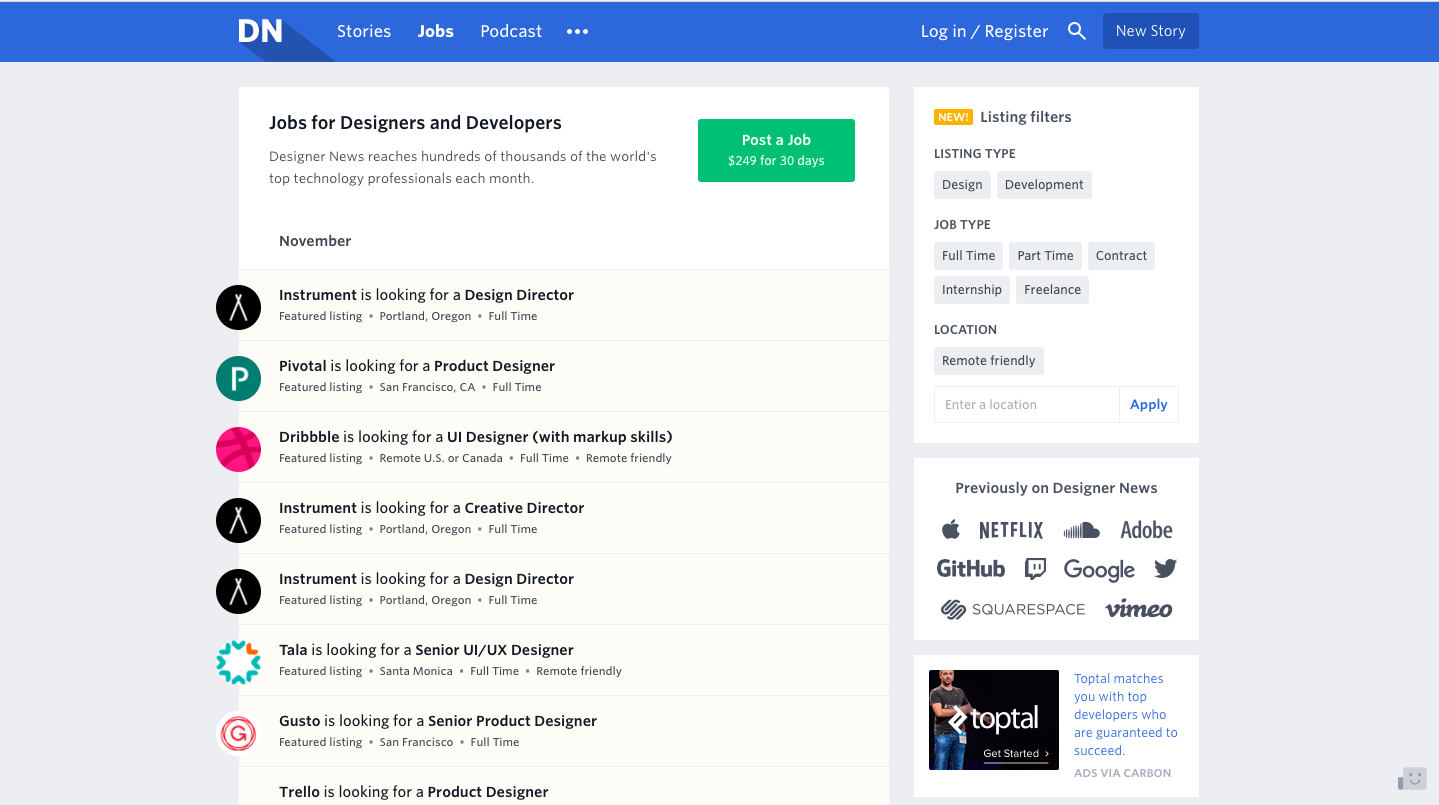1439x805 pixels.
Task: Enable the Full Time job filter
Action: tap(967, 255)
